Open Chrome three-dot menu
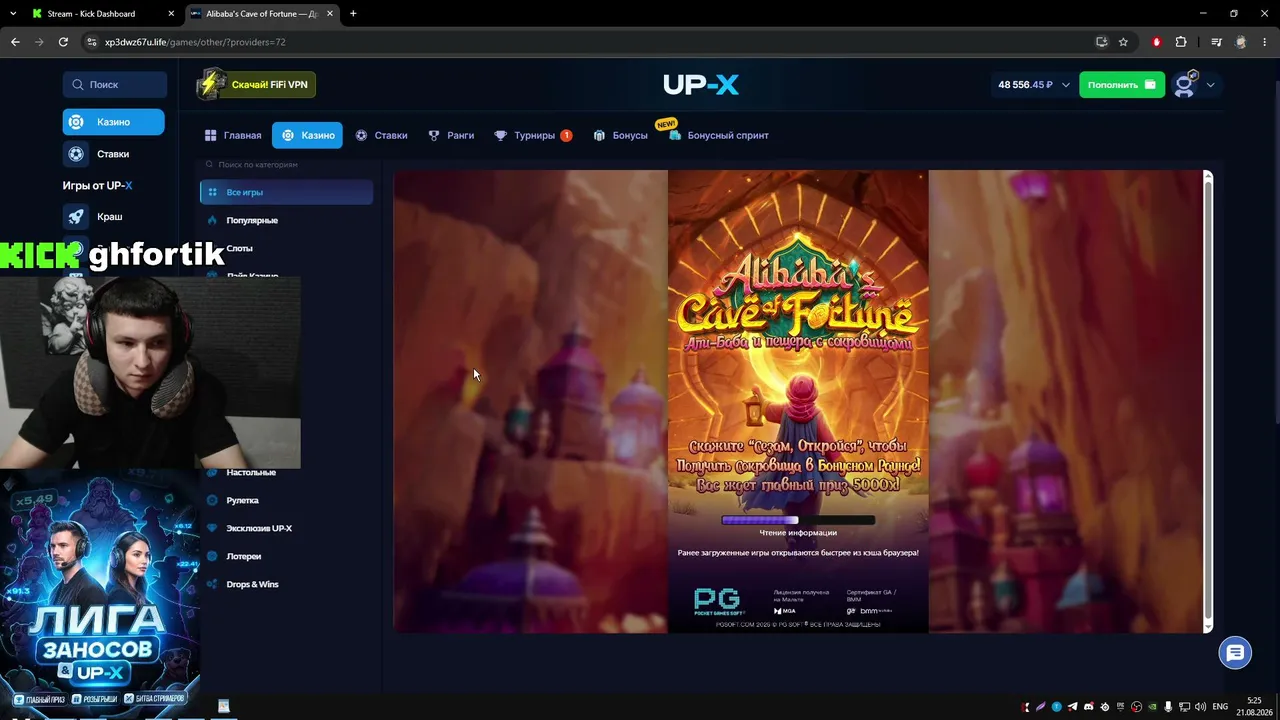This screenshot has width=1280, height=720. pyautogui.click(x=1264, y=42)
